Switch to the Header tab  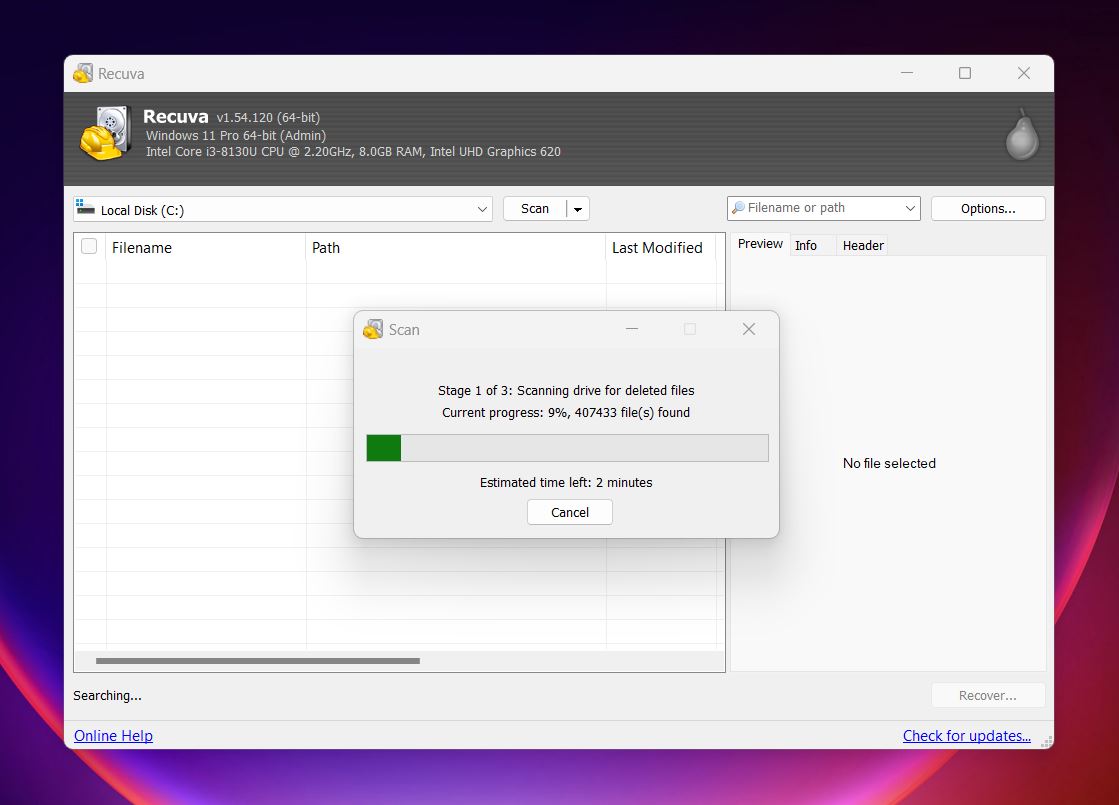863,245
